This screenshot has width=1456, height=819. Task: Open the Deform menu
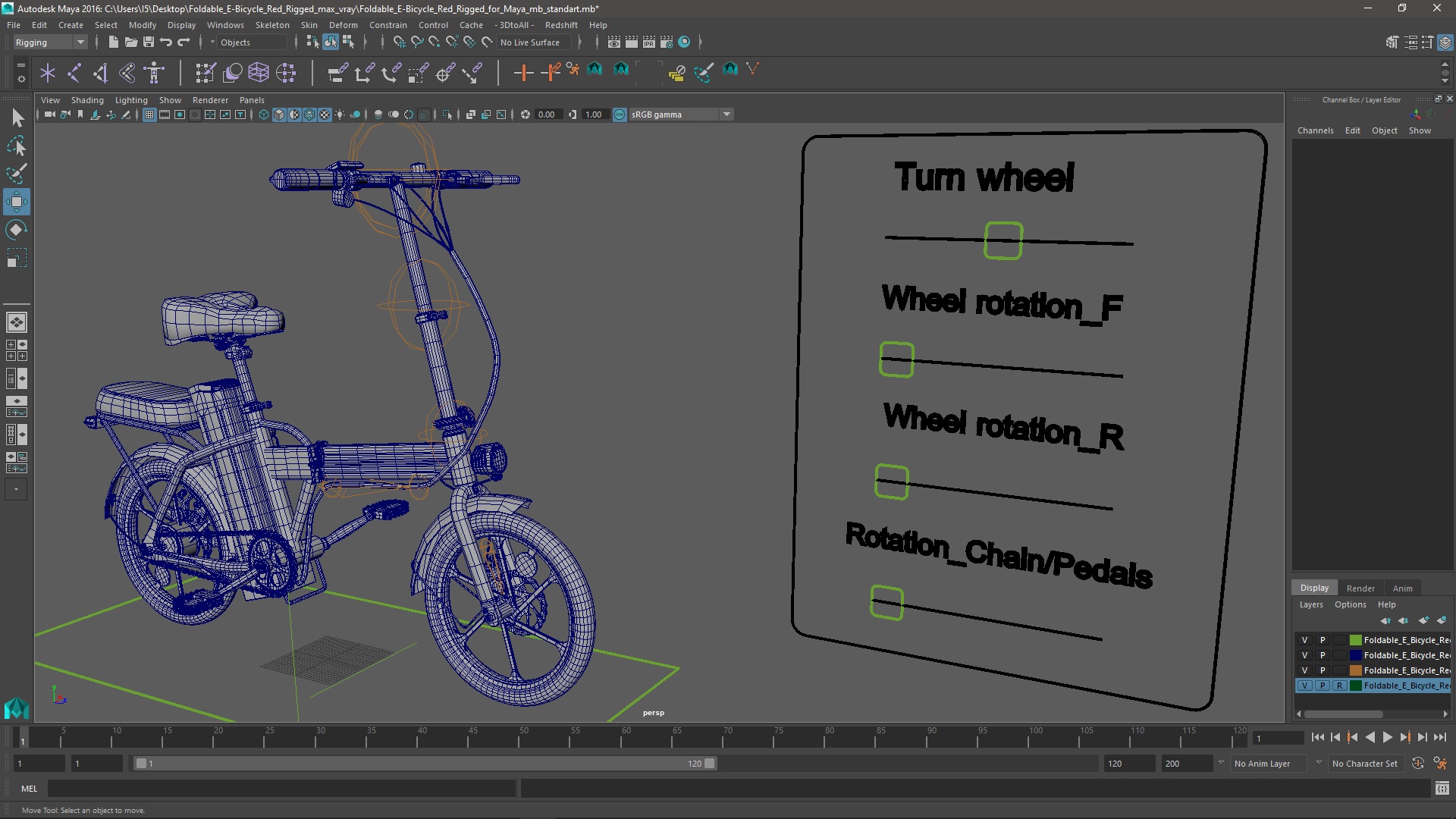tap(343, 25)
